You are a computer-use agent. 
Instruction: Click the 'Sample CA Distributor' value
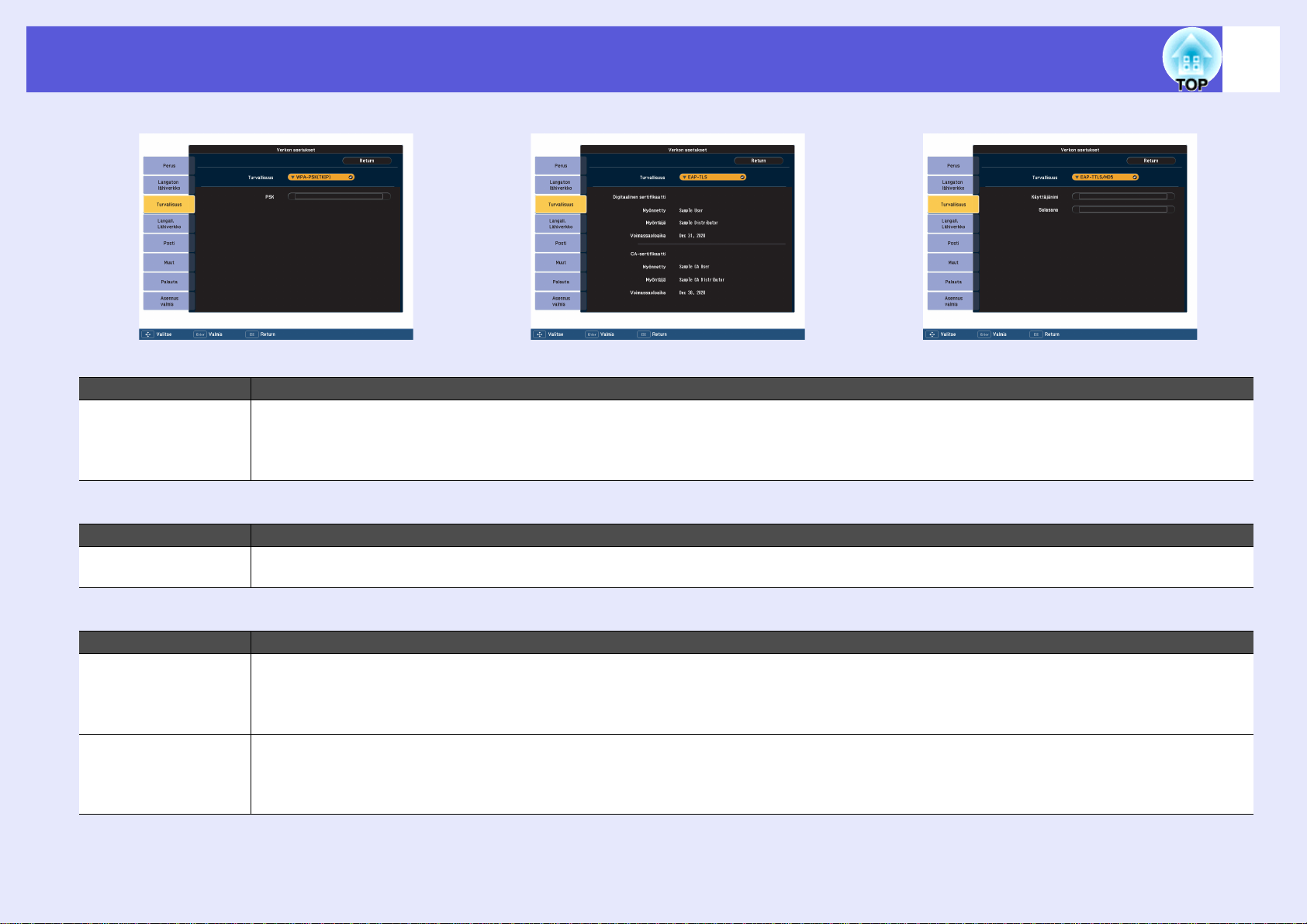(702, 279)
